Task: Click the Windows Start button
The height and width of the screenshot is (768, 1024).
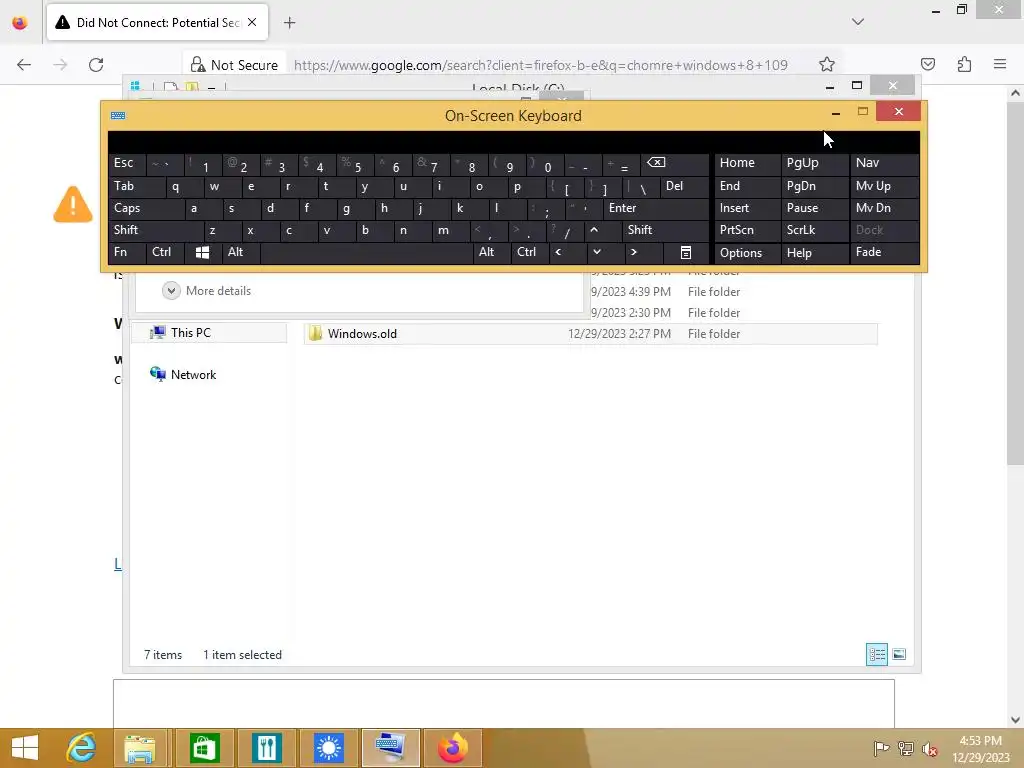Action: coord(25,748)
